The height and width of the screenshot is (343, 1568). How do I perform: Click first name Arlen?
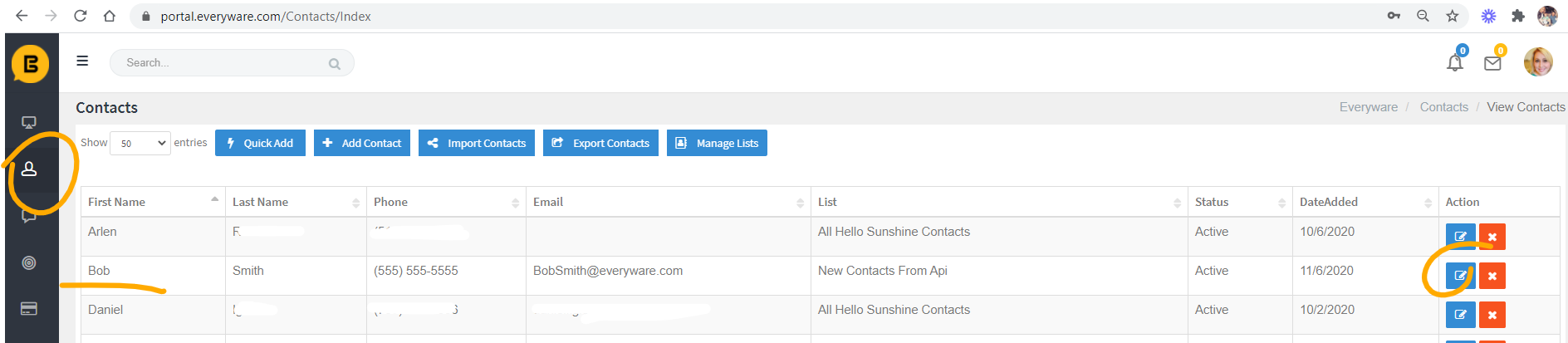pos(102,232)
